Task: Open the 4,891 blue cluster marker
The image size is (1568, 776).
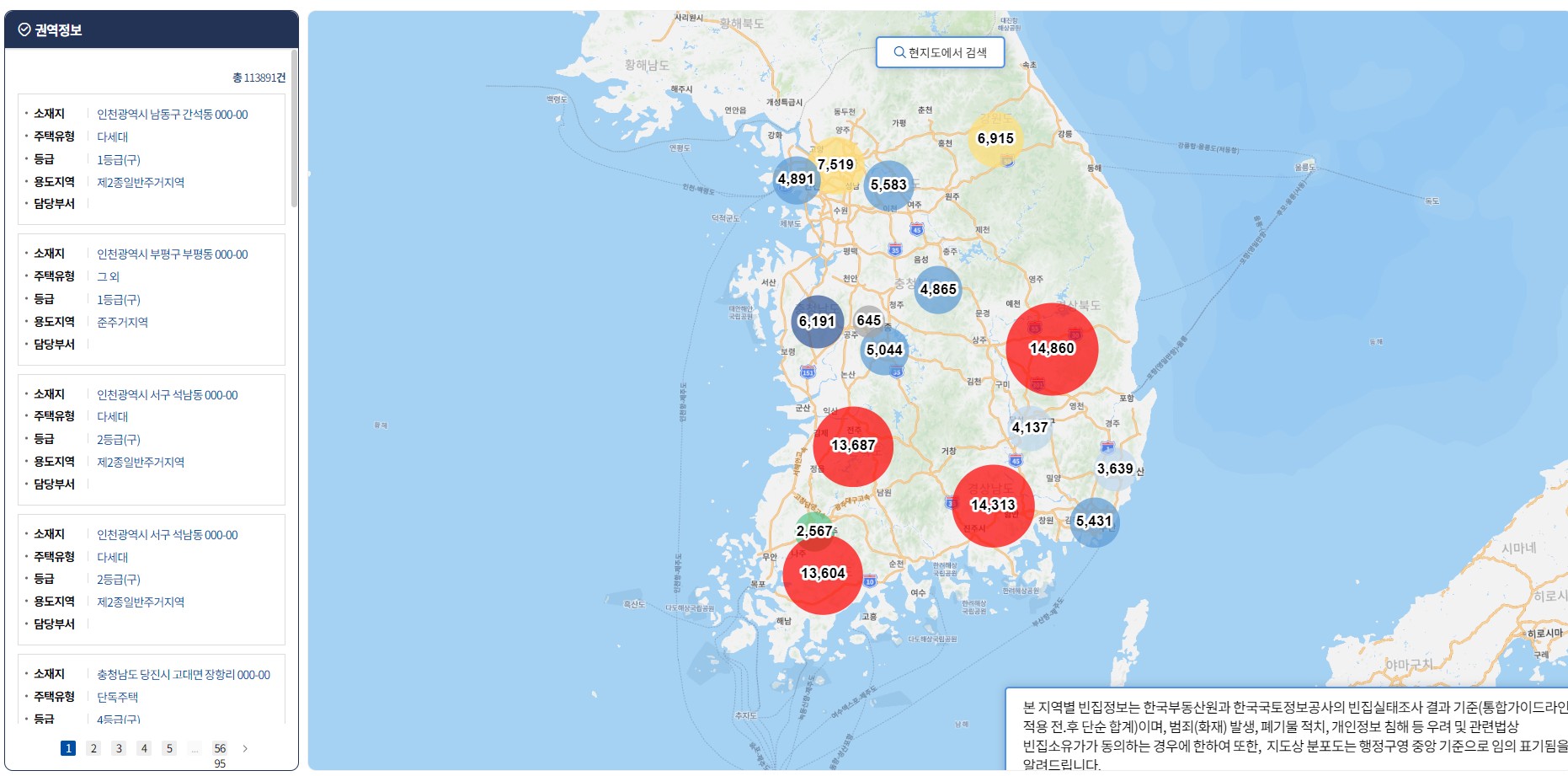Action: [796, 179]
